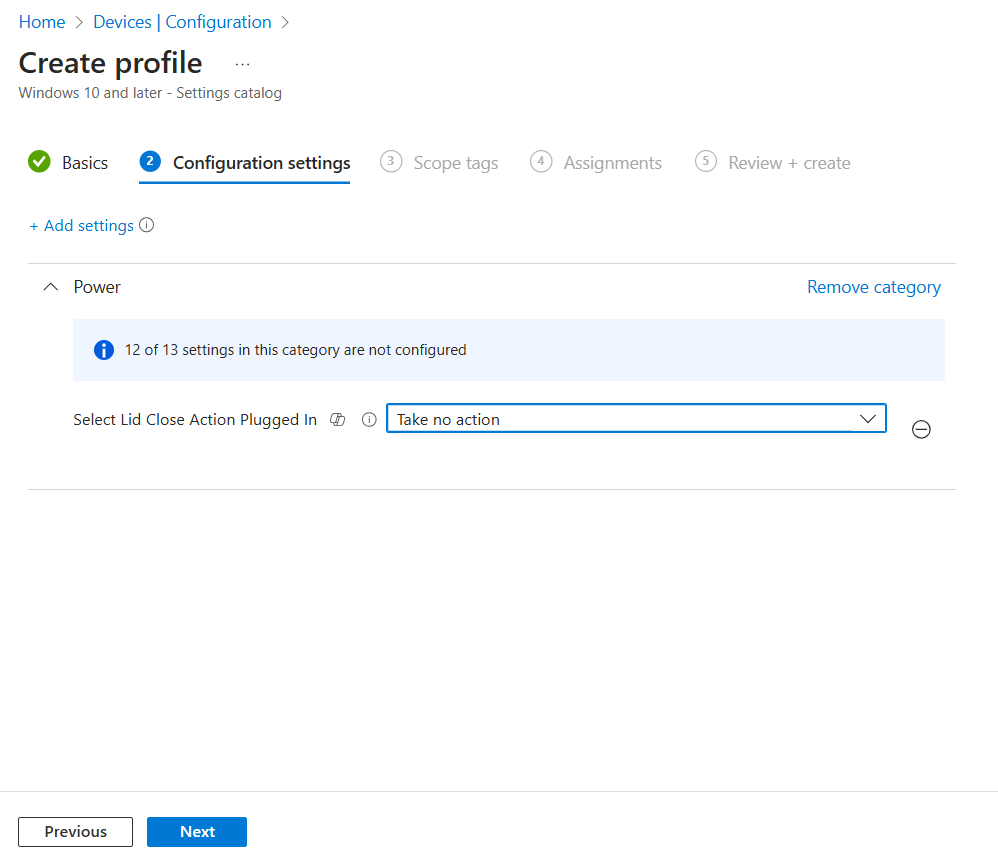This screenshot has height=852, width=998.
Task: Open the Lid Close Action dropdown
Action: (x=636, y=419)
